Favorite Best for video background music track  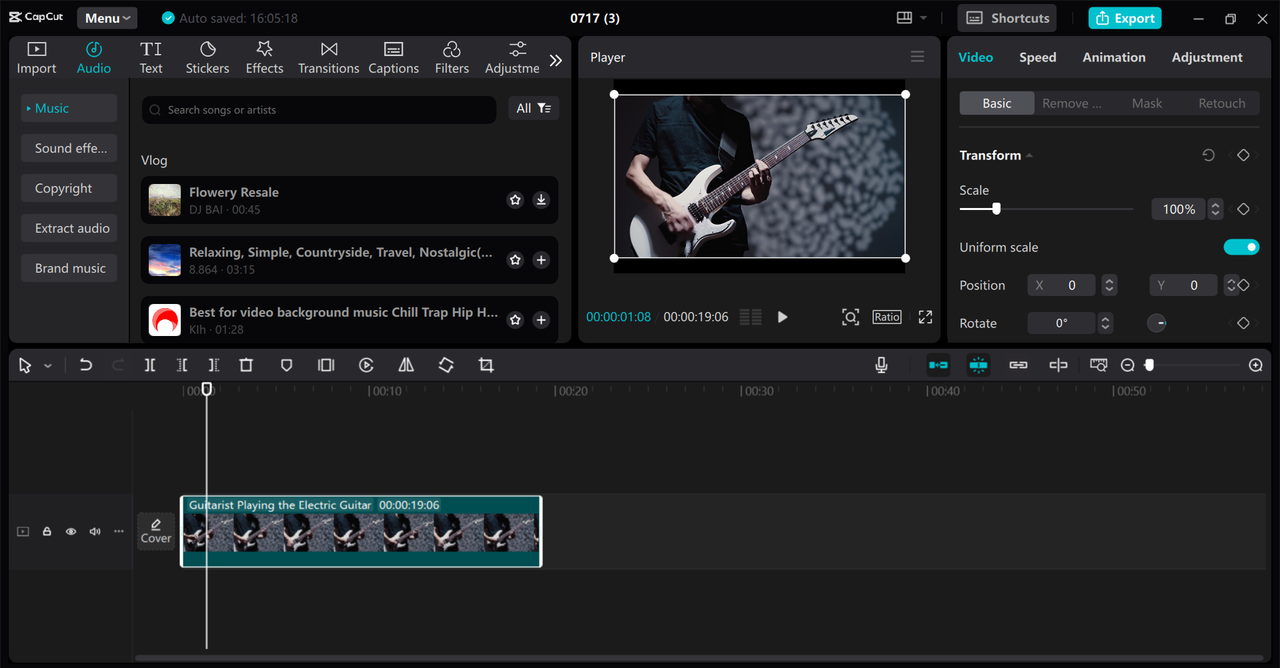[515, 320]
